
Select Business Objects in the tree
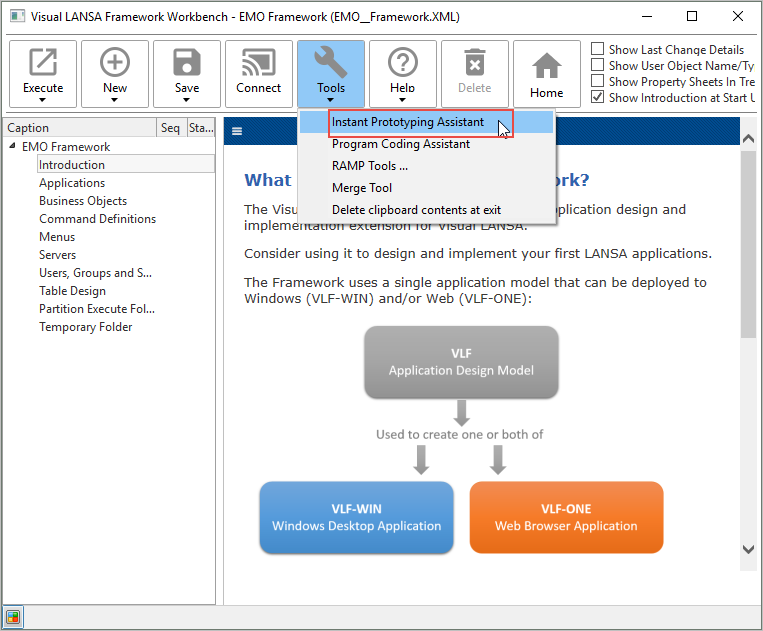[x=83, y=200]
